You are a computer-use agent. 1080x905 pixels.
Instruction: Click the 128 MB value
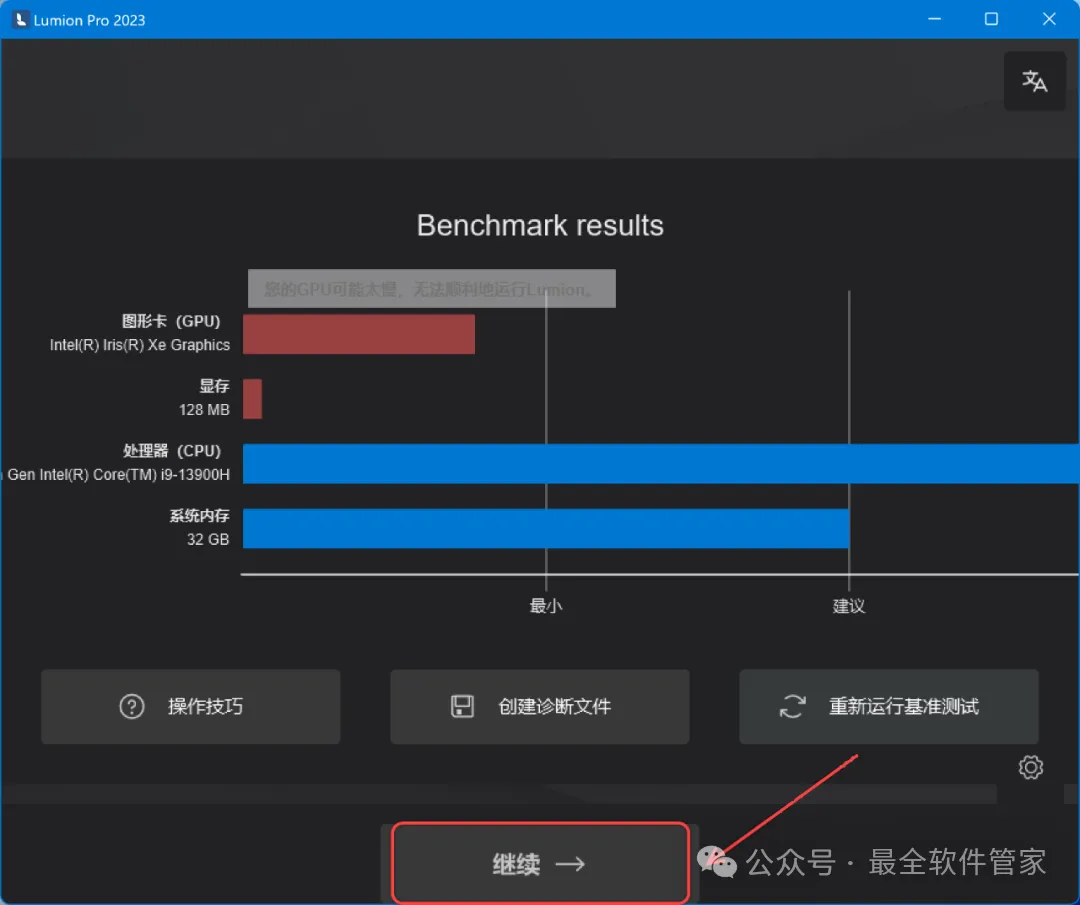point(204,410)
